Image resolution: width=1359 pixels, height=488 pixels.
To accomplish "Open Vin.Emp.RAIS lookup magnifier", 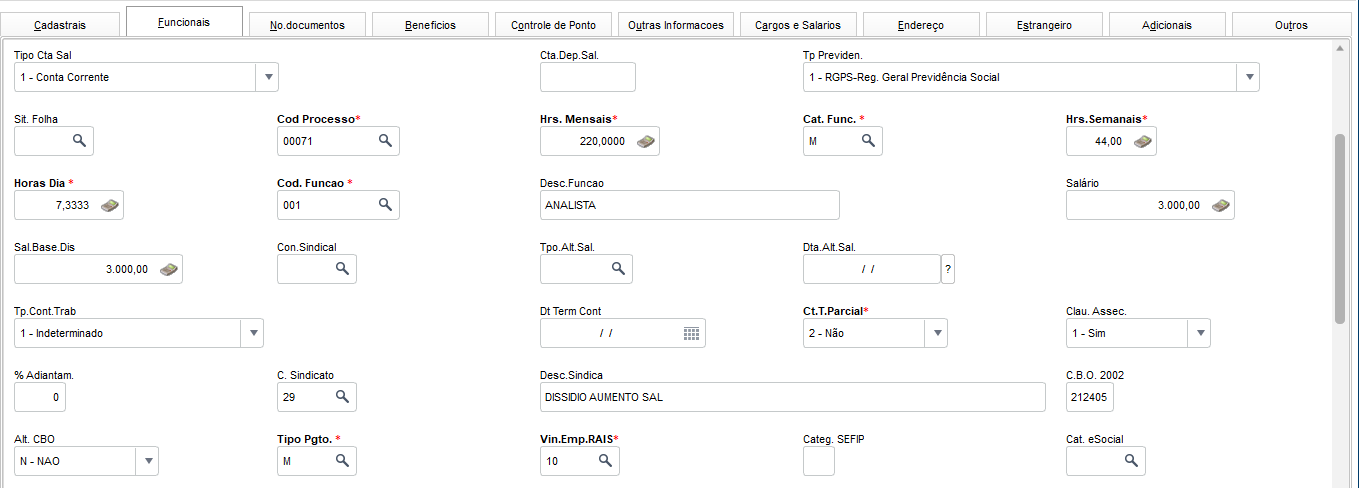I will point(605,461).
